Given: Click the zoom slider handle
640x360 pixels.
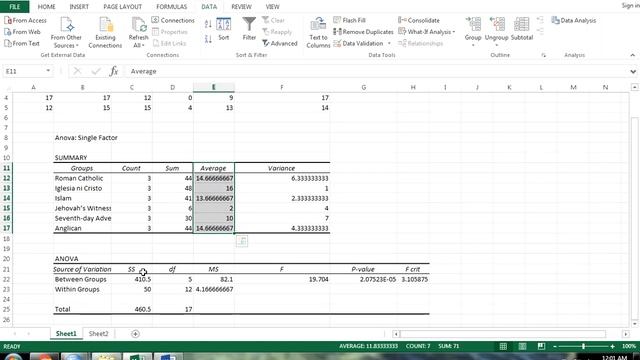Looking at the screenshot, I should point(584,346).
